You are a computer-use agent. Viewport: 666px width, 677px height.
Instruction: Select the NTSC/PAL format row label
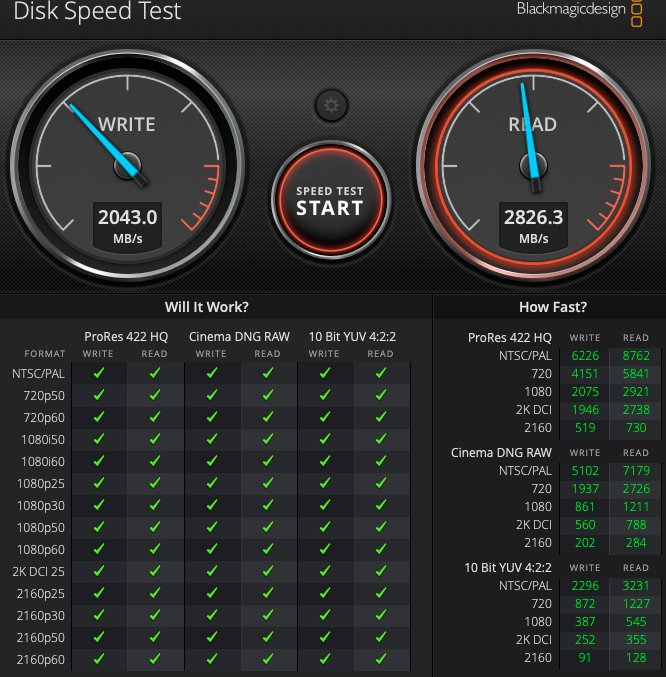pos(38,373)
